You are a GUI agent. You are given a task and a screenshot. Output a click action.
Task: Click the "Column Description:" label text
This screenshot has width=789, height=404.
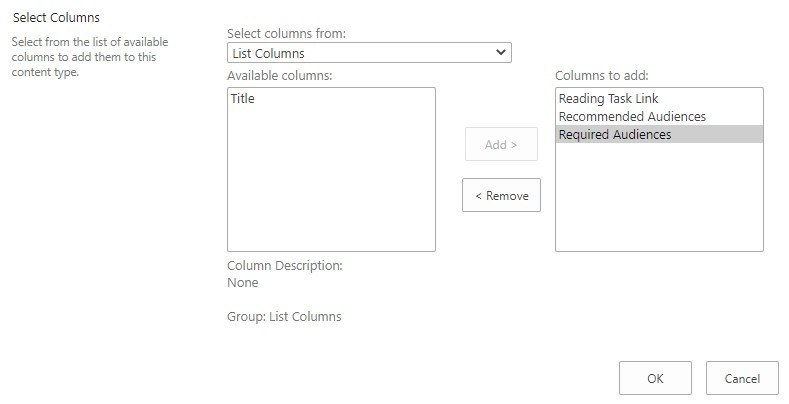[x=285, y=266]
